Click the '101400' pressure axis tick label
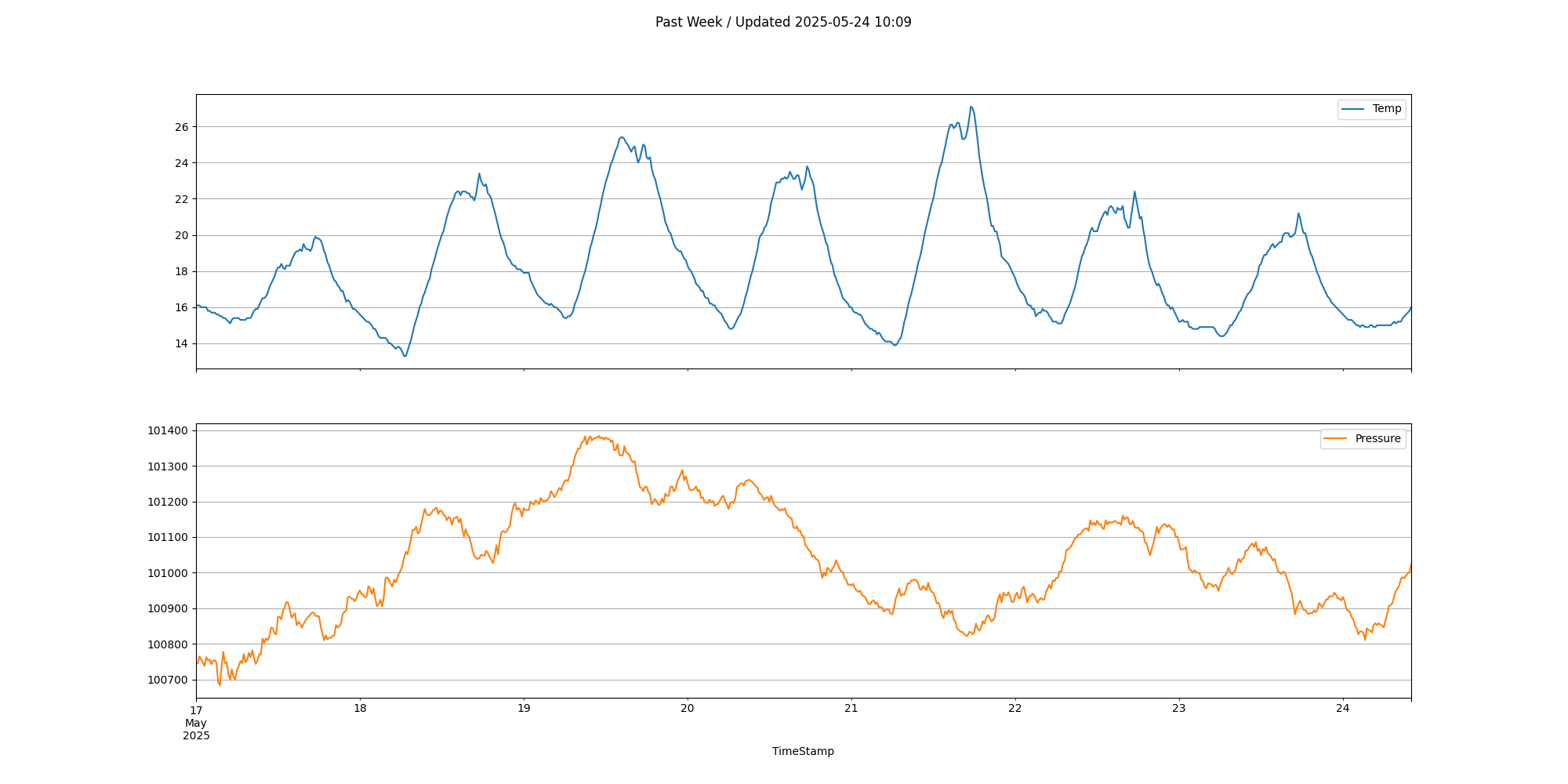The width and height of the screenshot is (1568, 784). [169, 430]
